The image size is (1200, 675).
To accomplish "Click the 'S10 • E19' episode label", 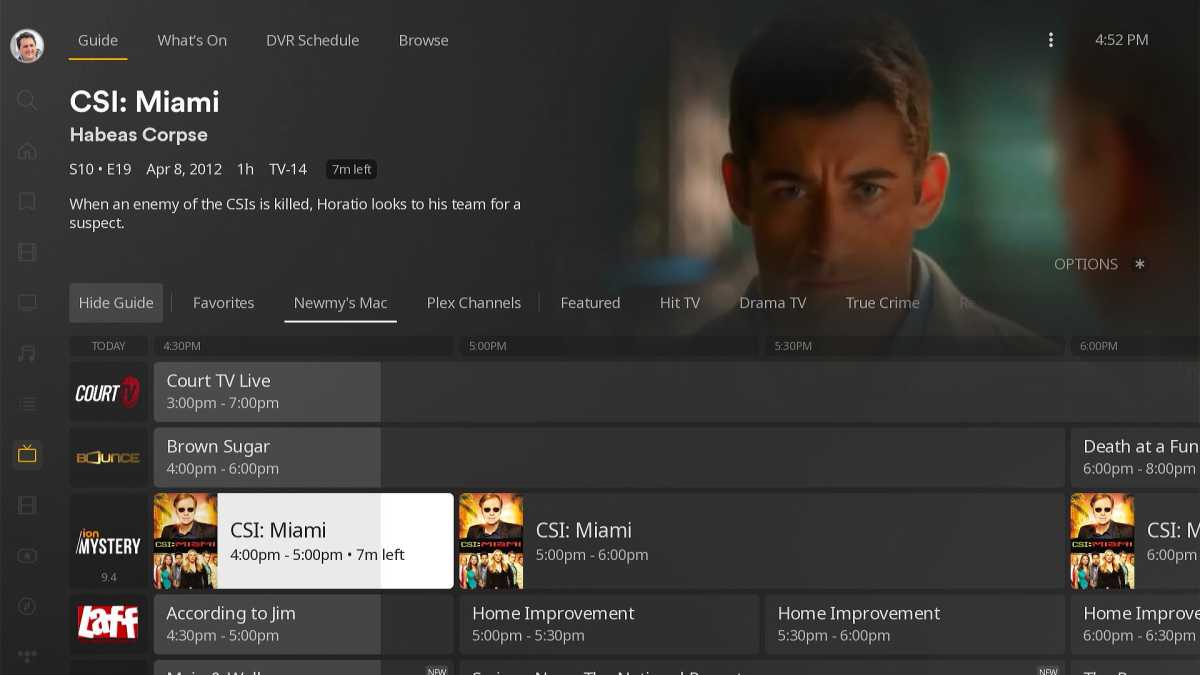I will [x=102, y=169].
